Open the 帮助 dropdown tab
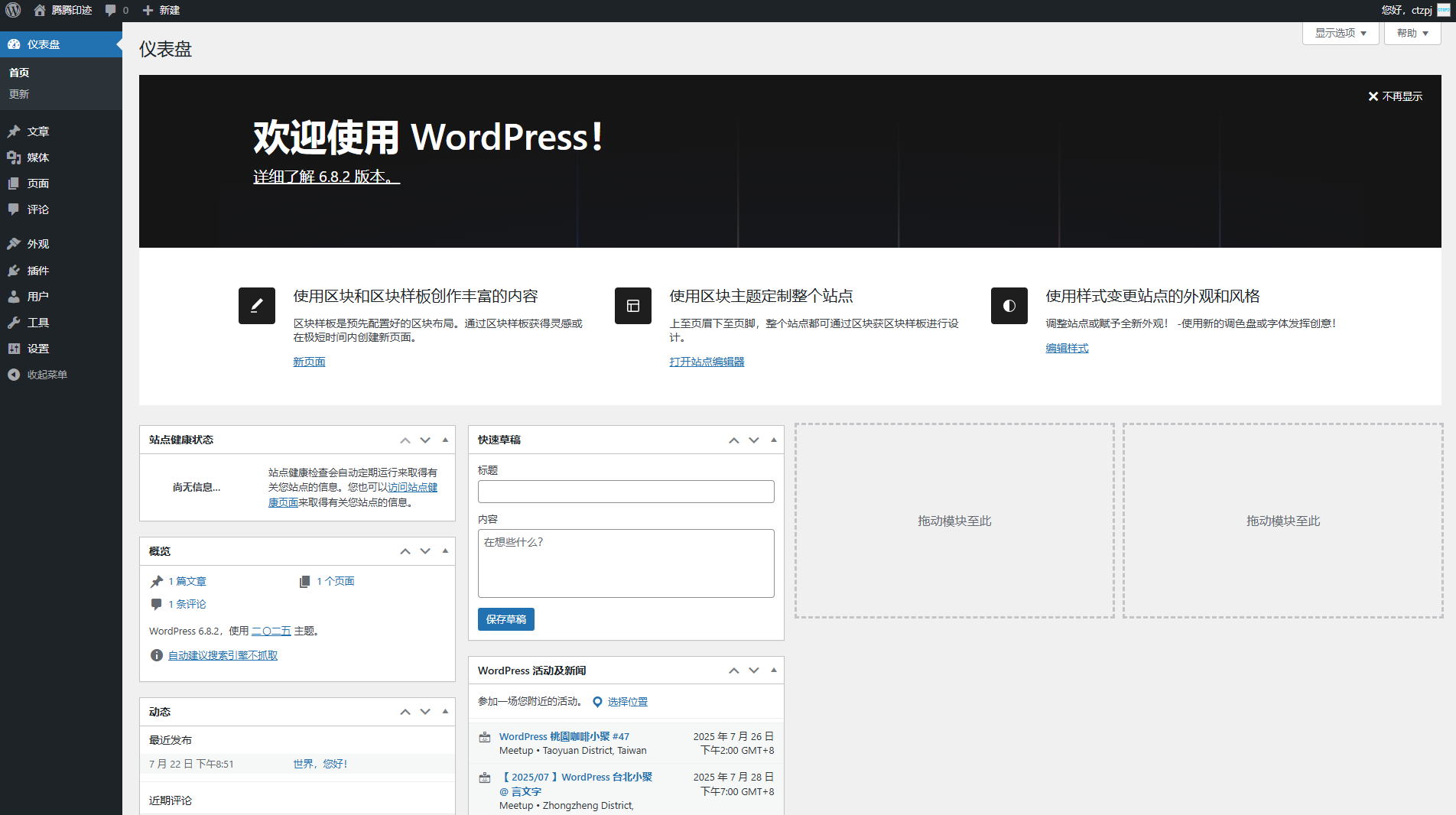This screenshot has width=1456, height=815. point(1412,33)
